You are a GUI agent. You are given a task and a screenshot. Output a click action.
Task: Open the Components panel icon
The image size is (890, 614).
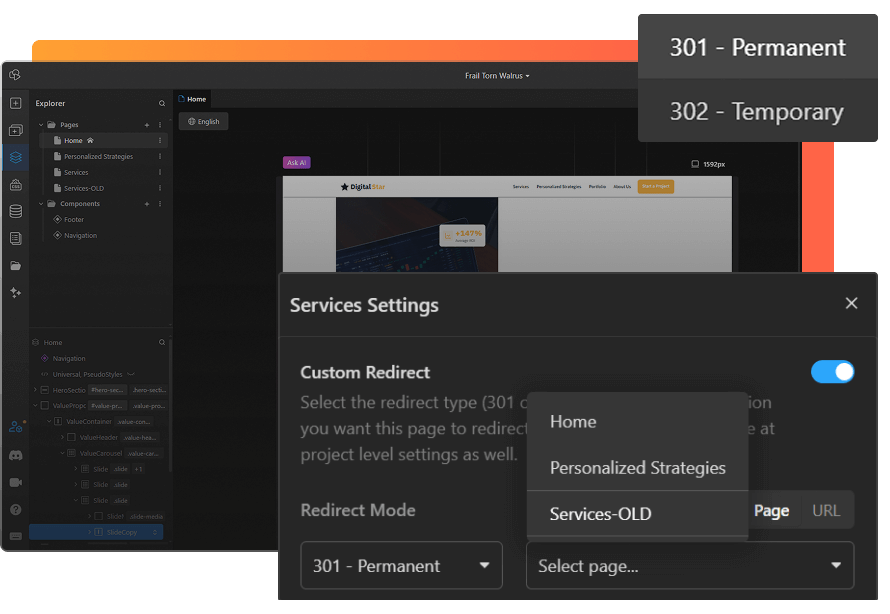[x=15, y=130]
